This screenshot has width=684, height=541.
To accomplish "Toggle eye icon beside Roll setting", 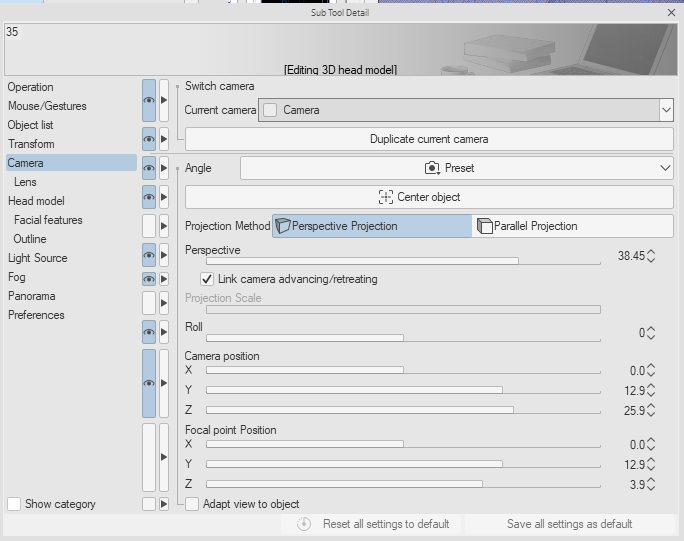I will (149, 333).
